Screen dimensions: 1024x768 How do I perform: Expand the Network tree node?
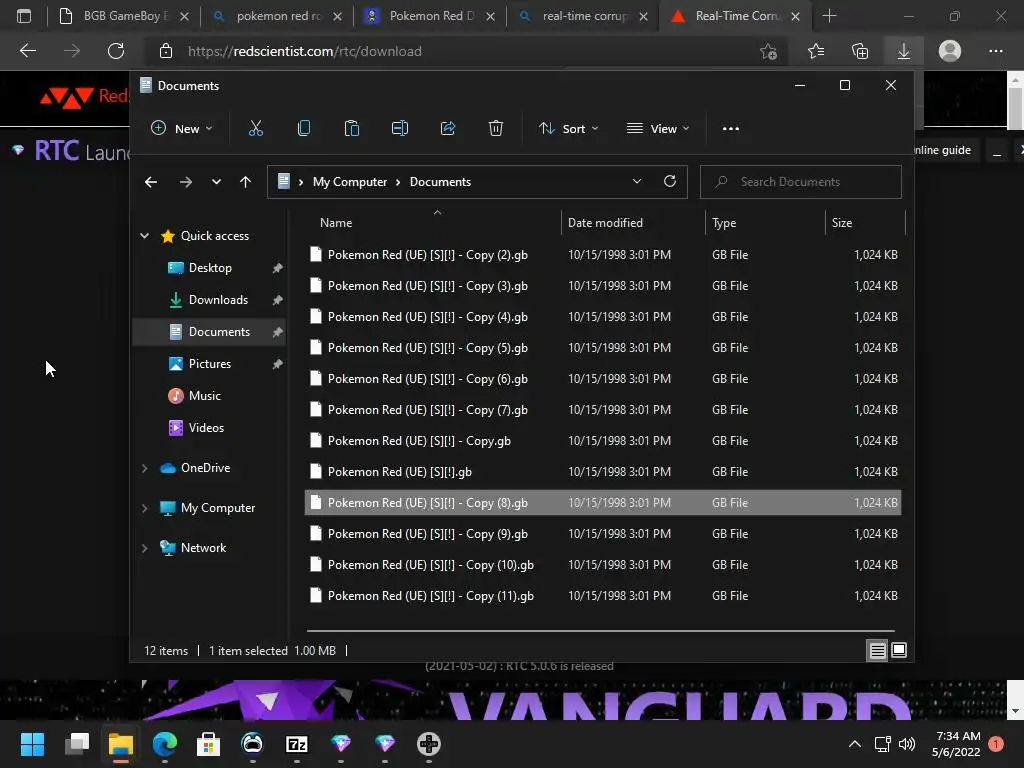point(144,548)
